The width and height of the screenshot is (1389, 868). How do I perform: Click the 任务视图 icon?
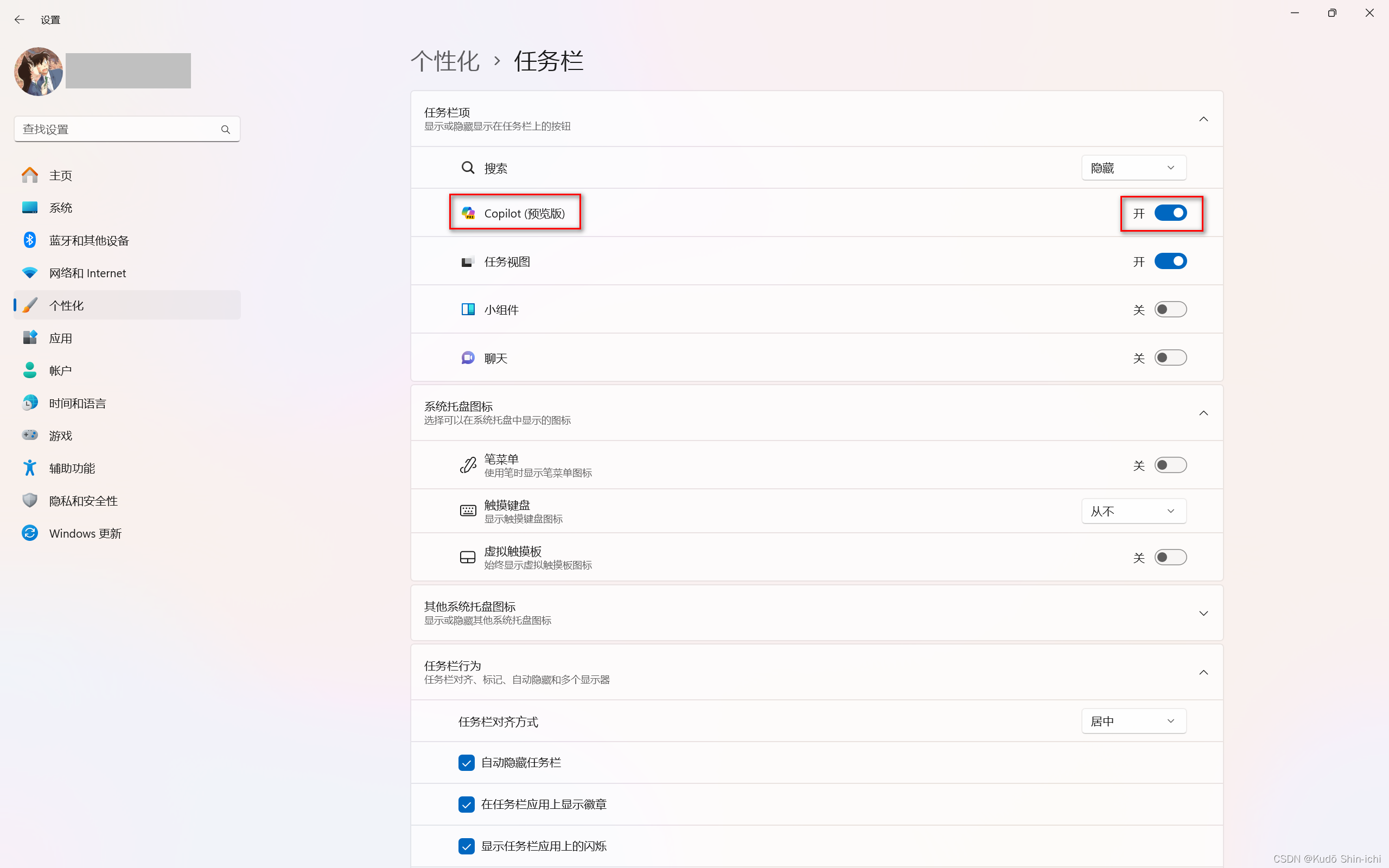(x=468, y=262)
